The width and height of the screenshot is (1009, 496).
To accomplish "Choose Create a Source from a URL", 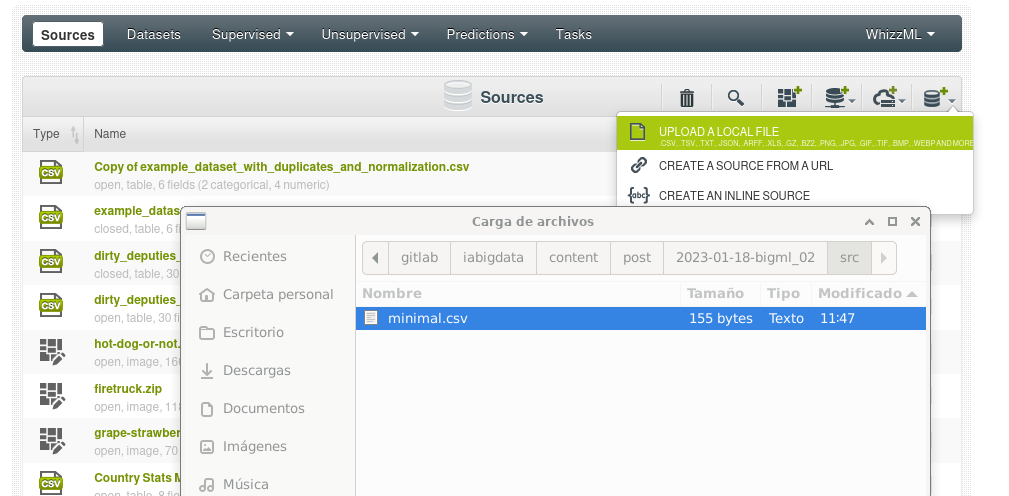I will [745, 166].
